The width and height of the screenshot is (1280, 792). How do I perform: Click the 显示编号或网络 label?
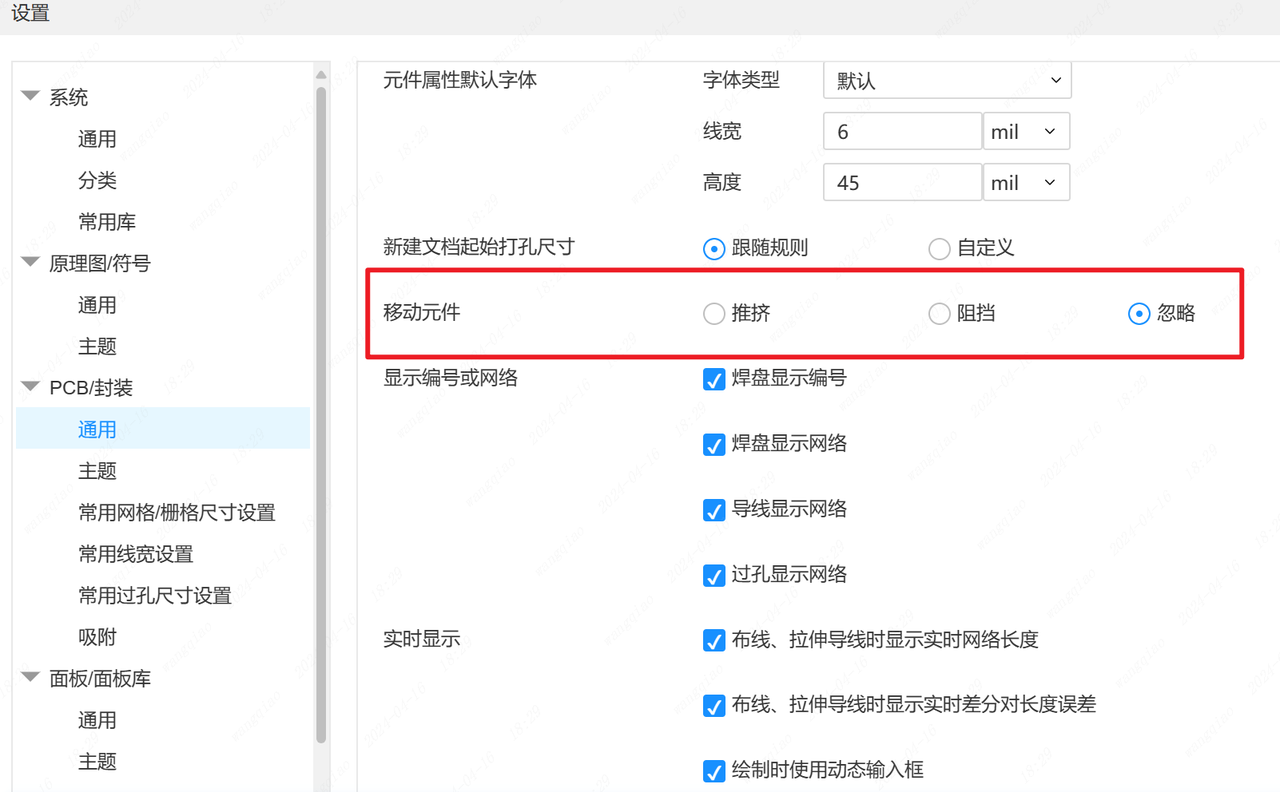pyautogui.click(x=451, y=378)
